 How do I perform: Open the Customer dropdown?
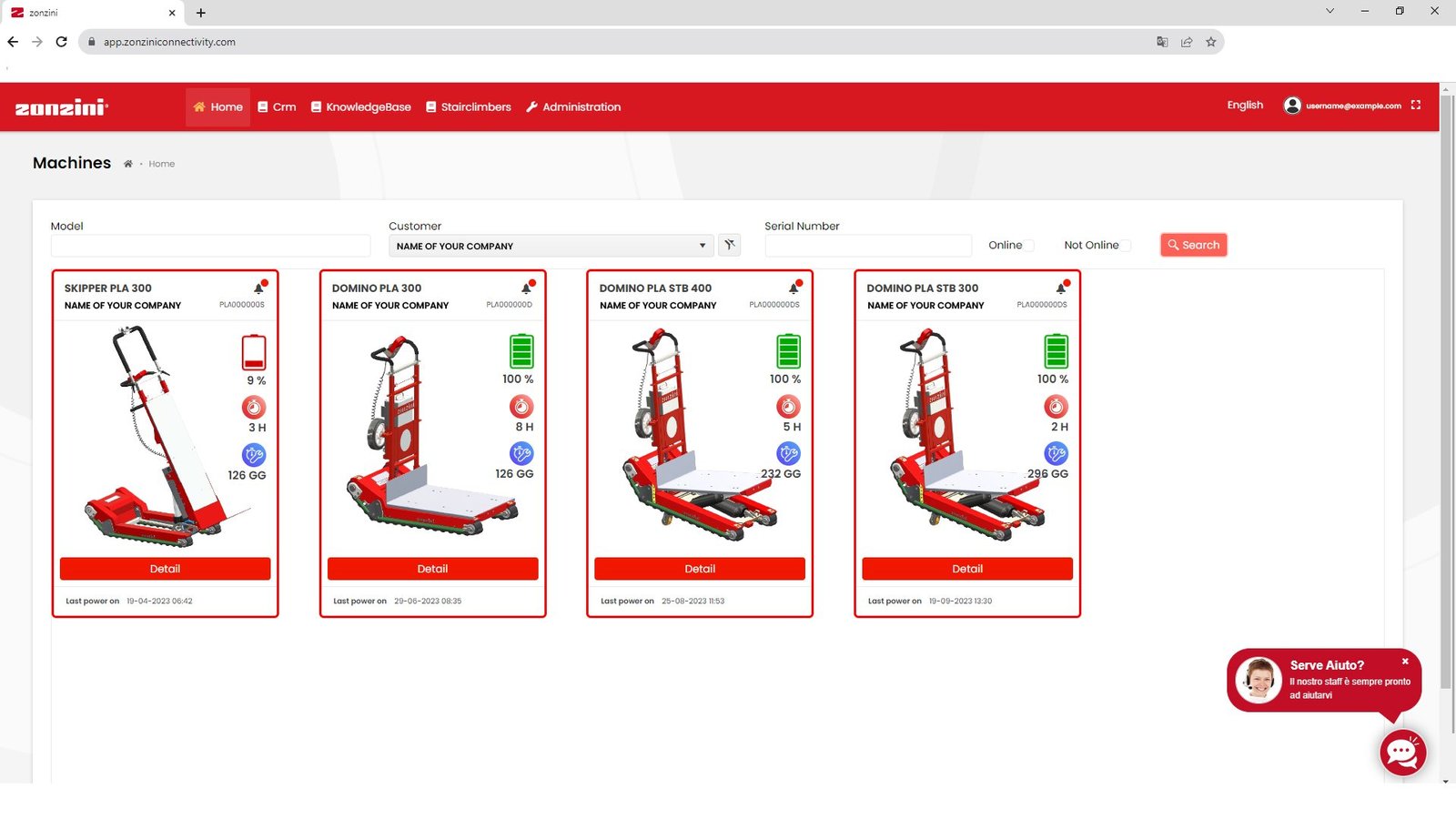click(551, 246)
